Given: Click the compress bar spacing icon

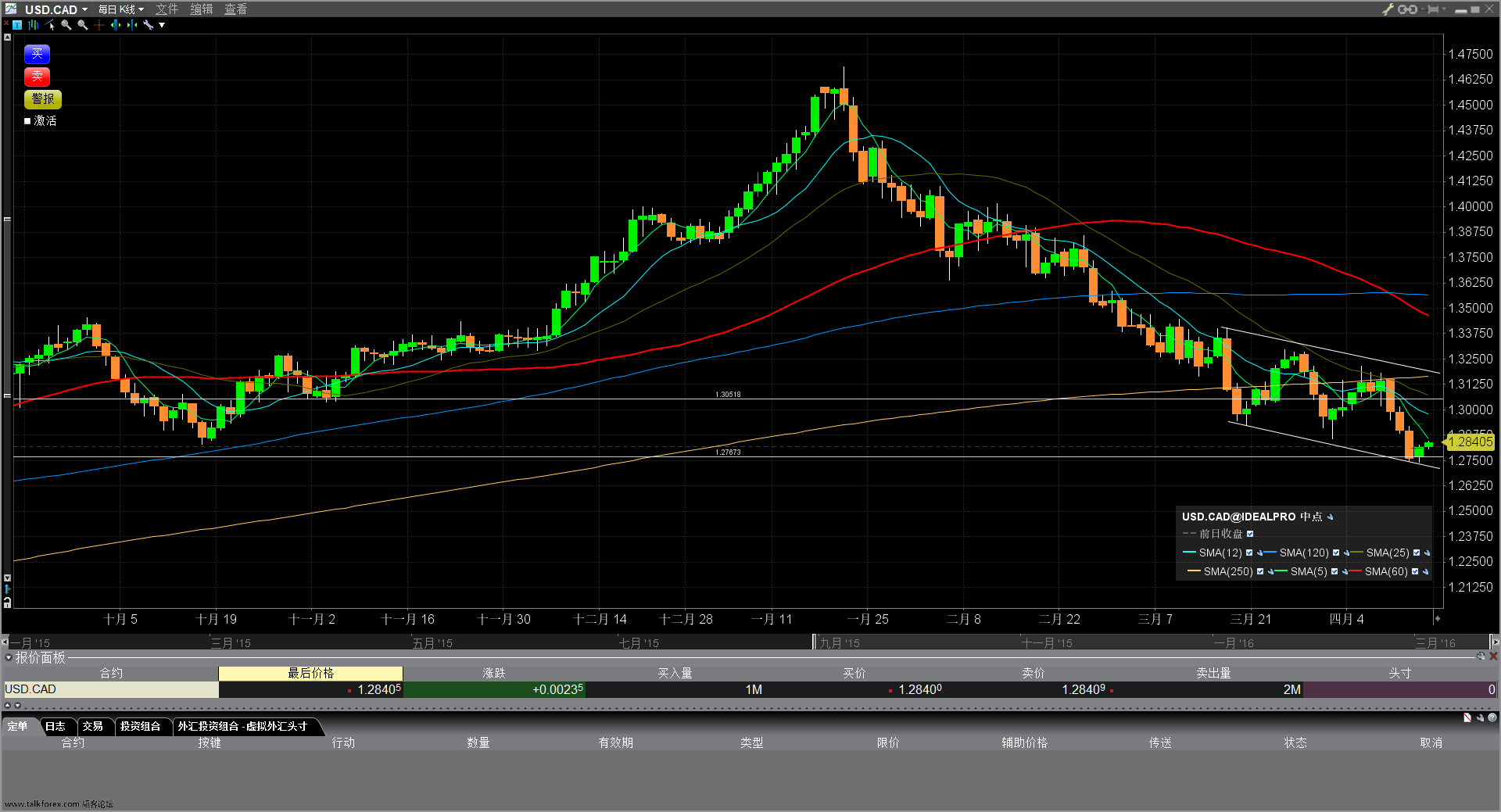Looking at the screenshot, I should pos(132,25).
